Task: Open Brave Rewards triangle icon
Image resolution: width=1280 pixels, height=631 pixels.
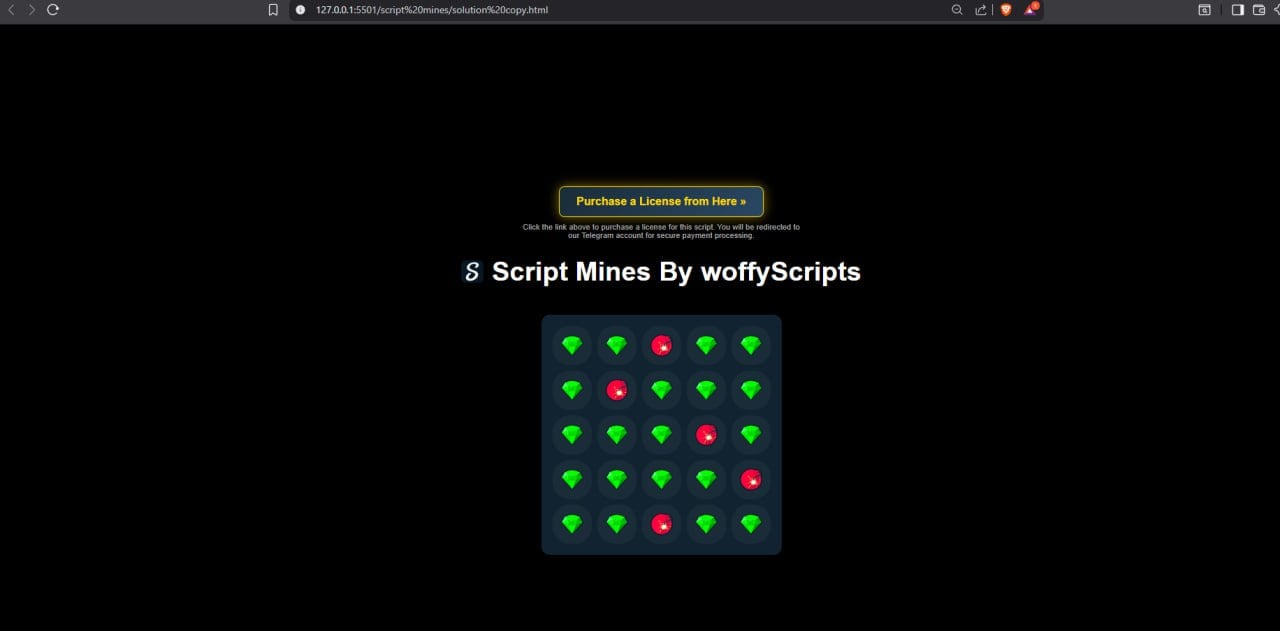Action: point(1030,10)
